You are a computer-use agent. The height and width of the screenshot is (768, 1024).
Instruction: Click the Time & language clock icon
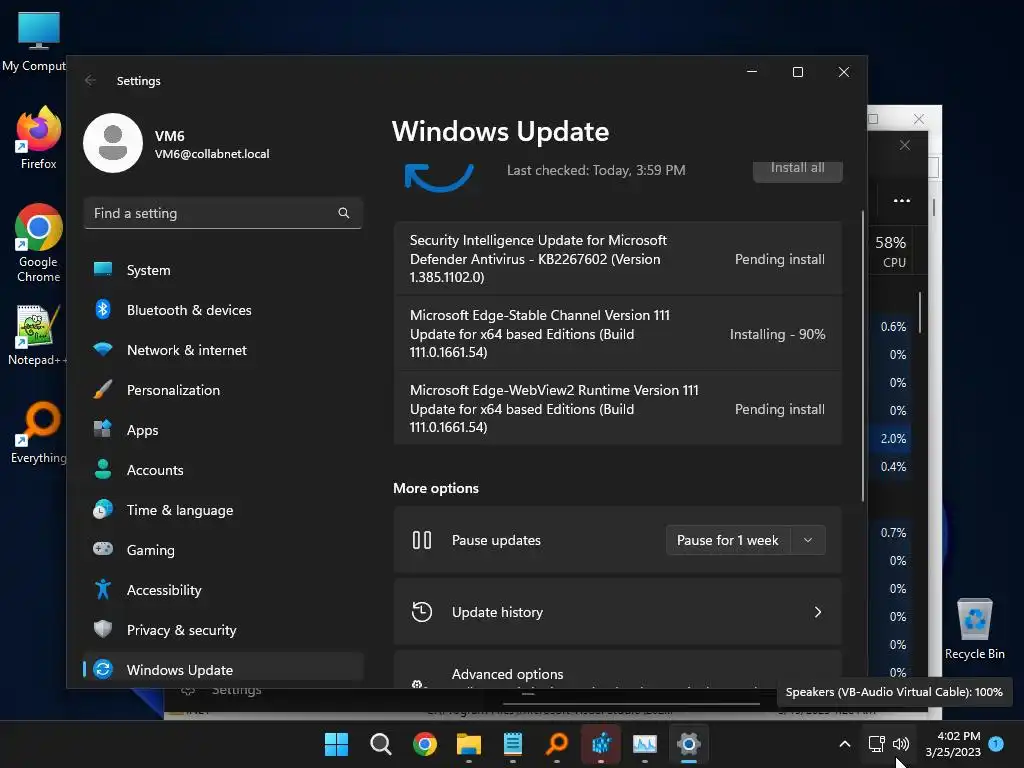point(103,509)
